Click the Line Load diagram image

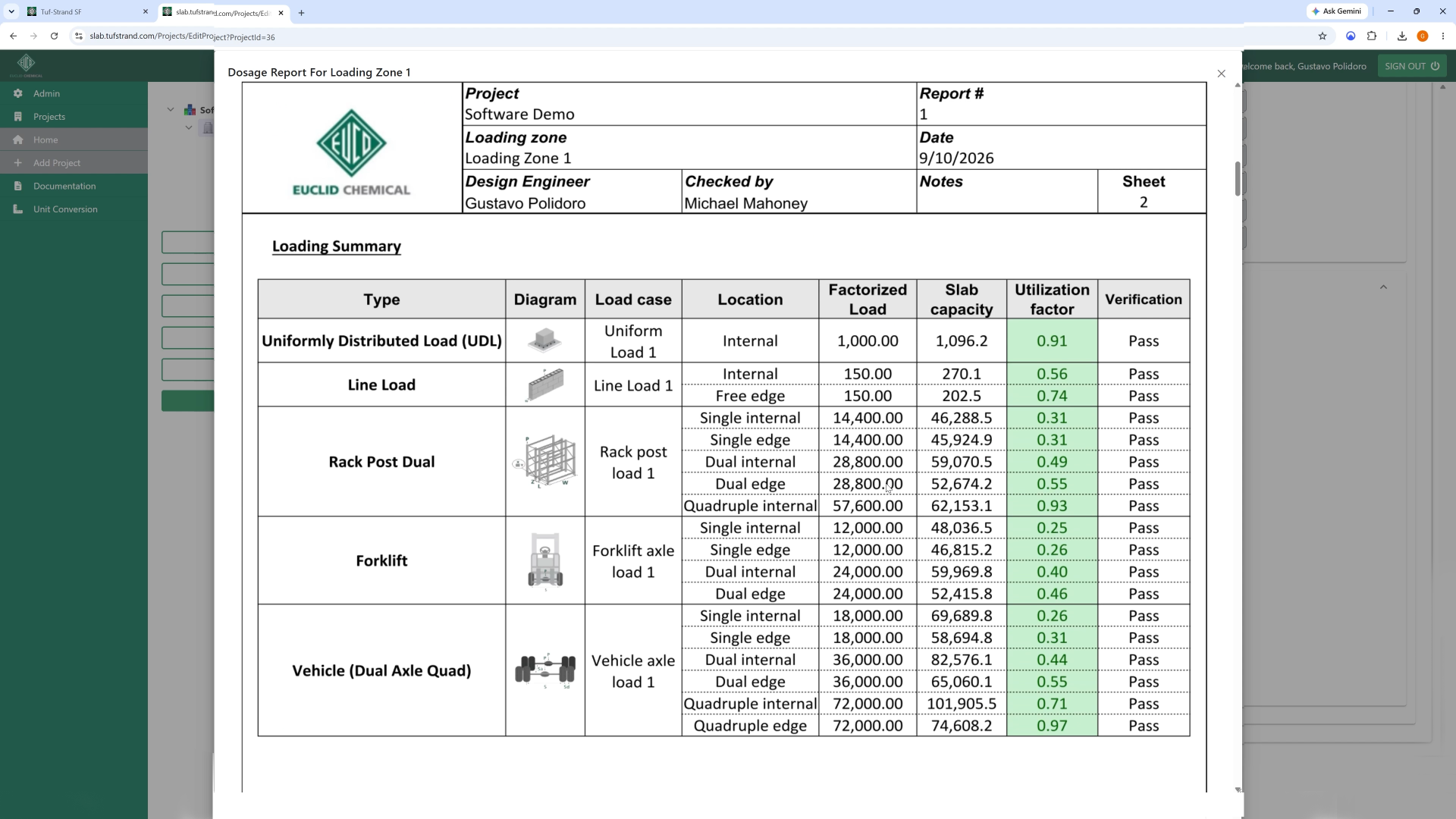(x=544, y=384)
